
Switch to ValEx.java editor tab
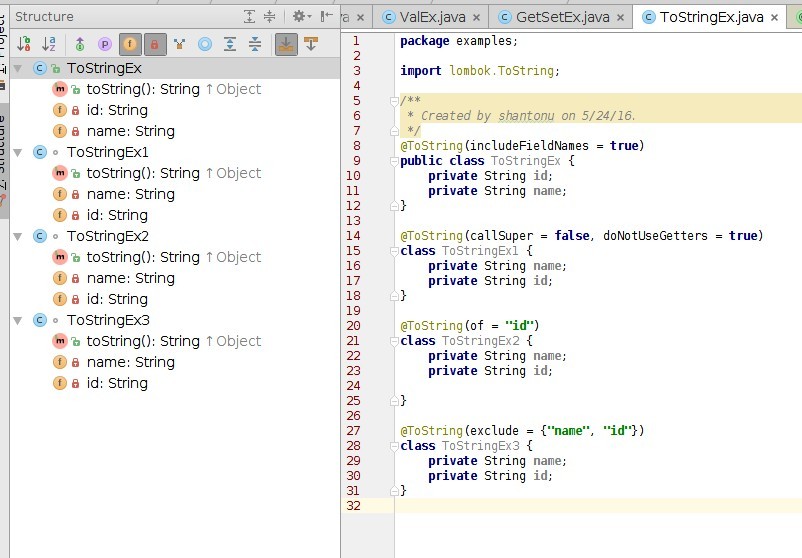point(432,17)
